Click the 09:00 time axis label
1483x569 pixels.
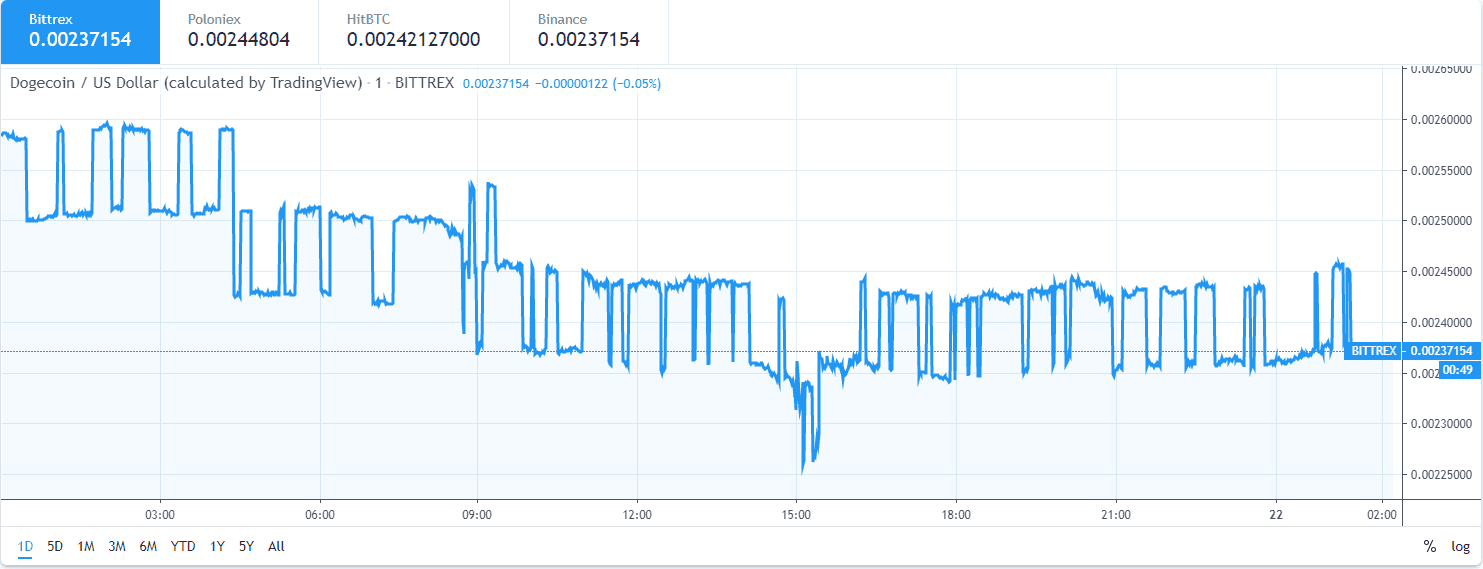(x=477, y=515)
